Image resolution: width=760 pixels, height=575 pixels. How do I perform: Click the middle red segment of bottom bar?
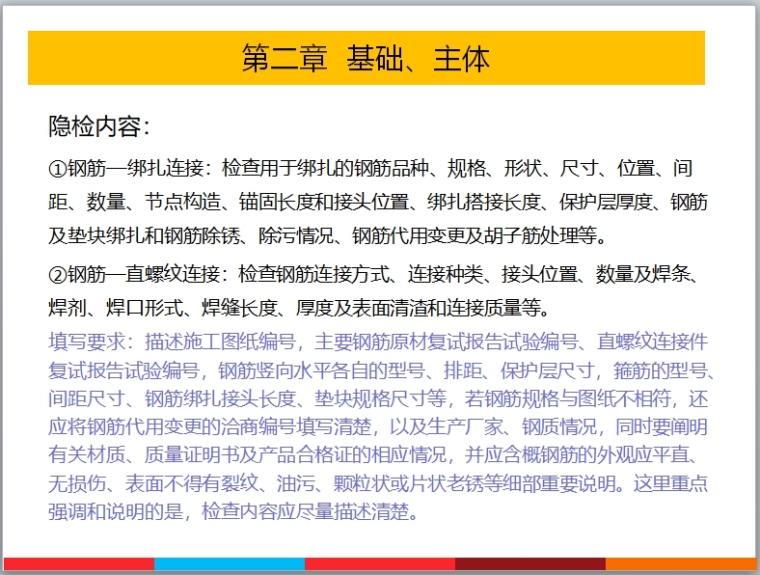tap(380, 564)
